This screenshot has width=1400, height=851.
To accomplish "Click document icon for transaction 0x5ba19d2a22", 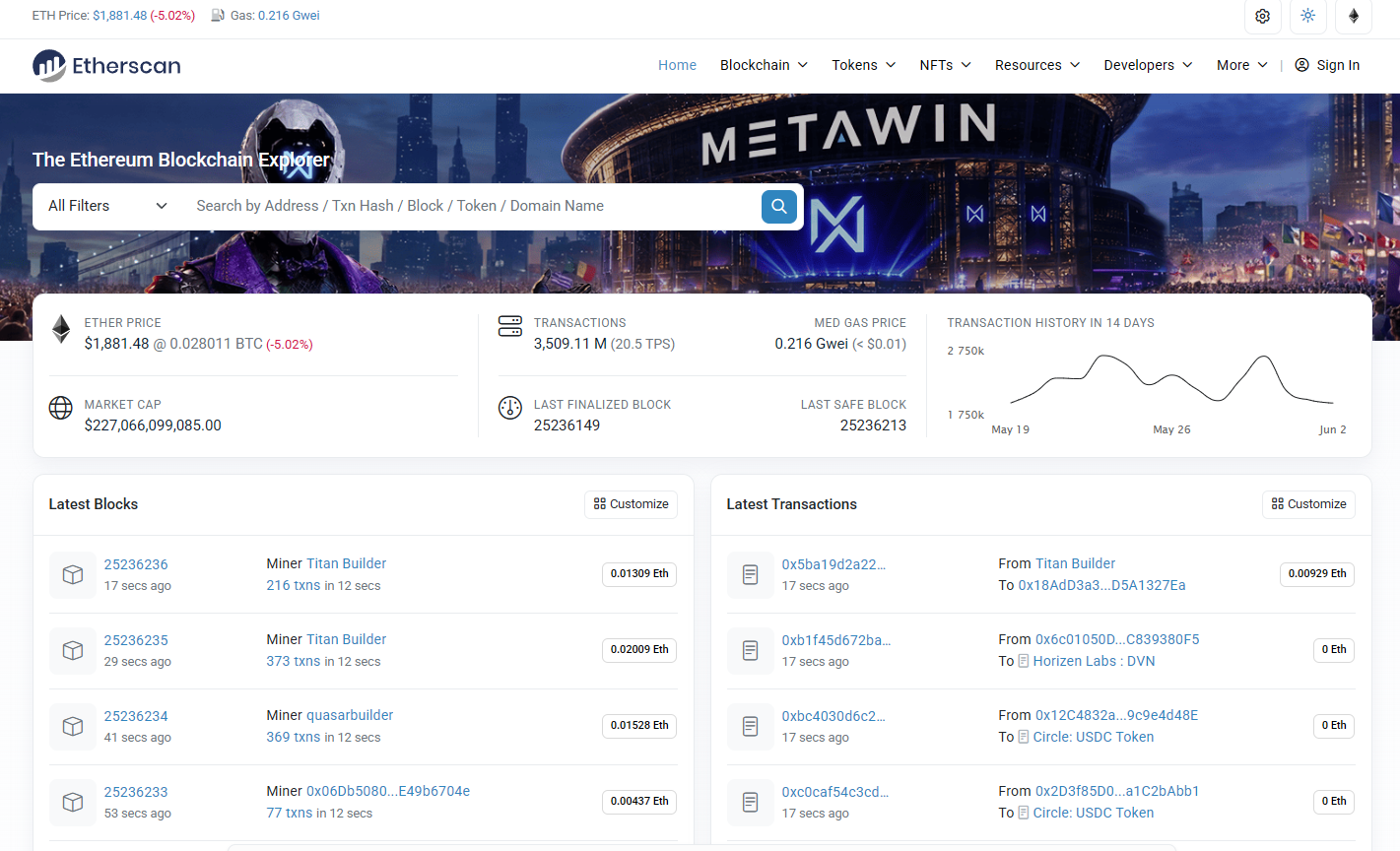I will click(x=751, y=574).
